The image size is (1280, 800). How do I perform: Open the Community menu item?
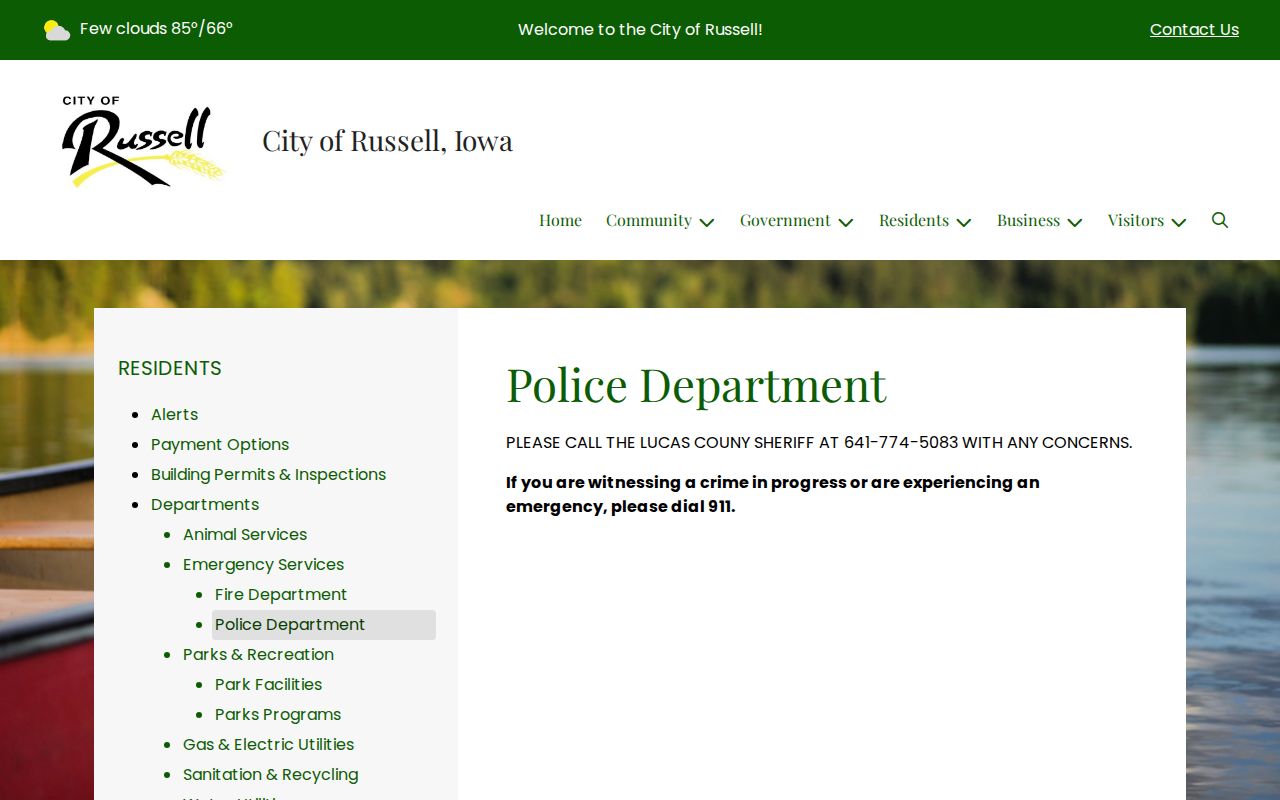click(649, 220)
